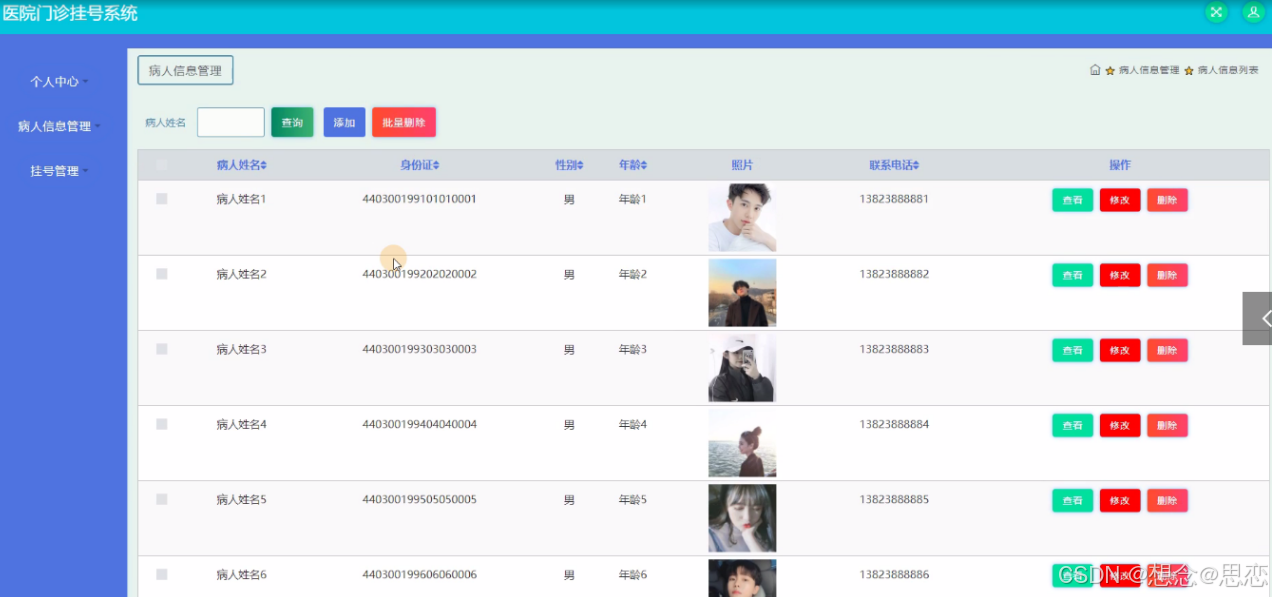1272x597 pixels.
Task: Check the box for 病人姓名3 row
Action: tap(162, 349)
